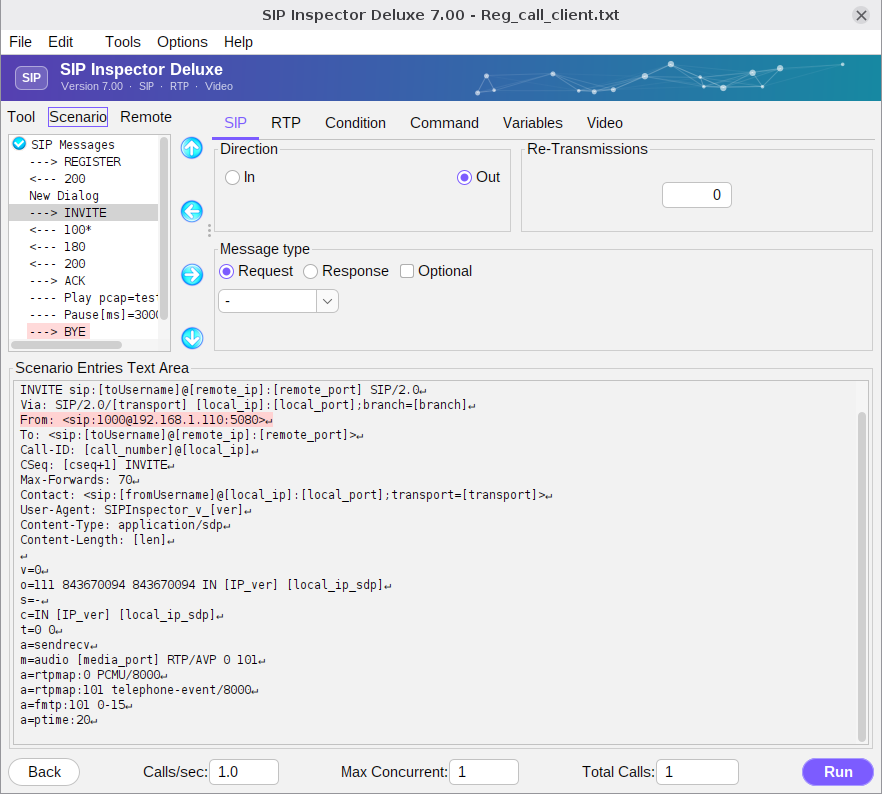Switch to the Remote tab
This screenshot has width=882, height=794.
pos(146,117)
